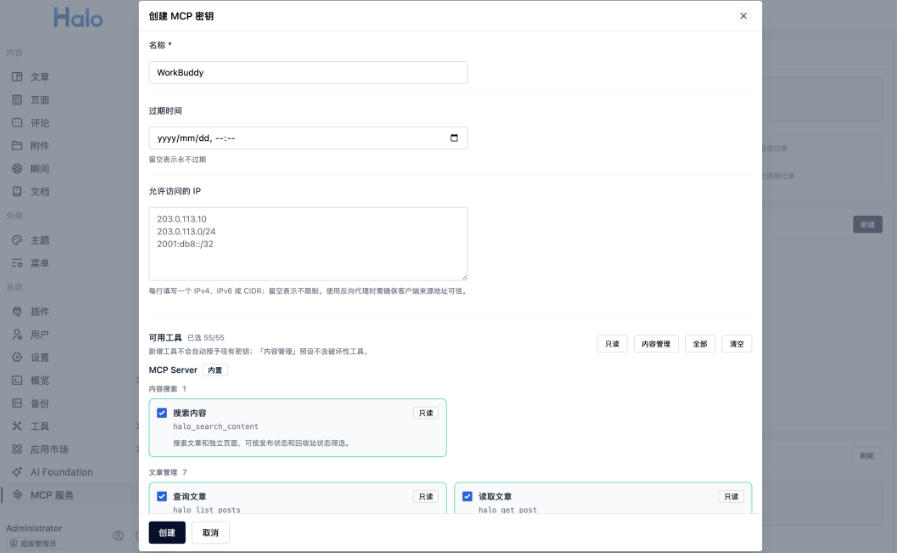Open the calendar picker icon in expiry field
897x553 pixels.
click(x=454, y=138)
